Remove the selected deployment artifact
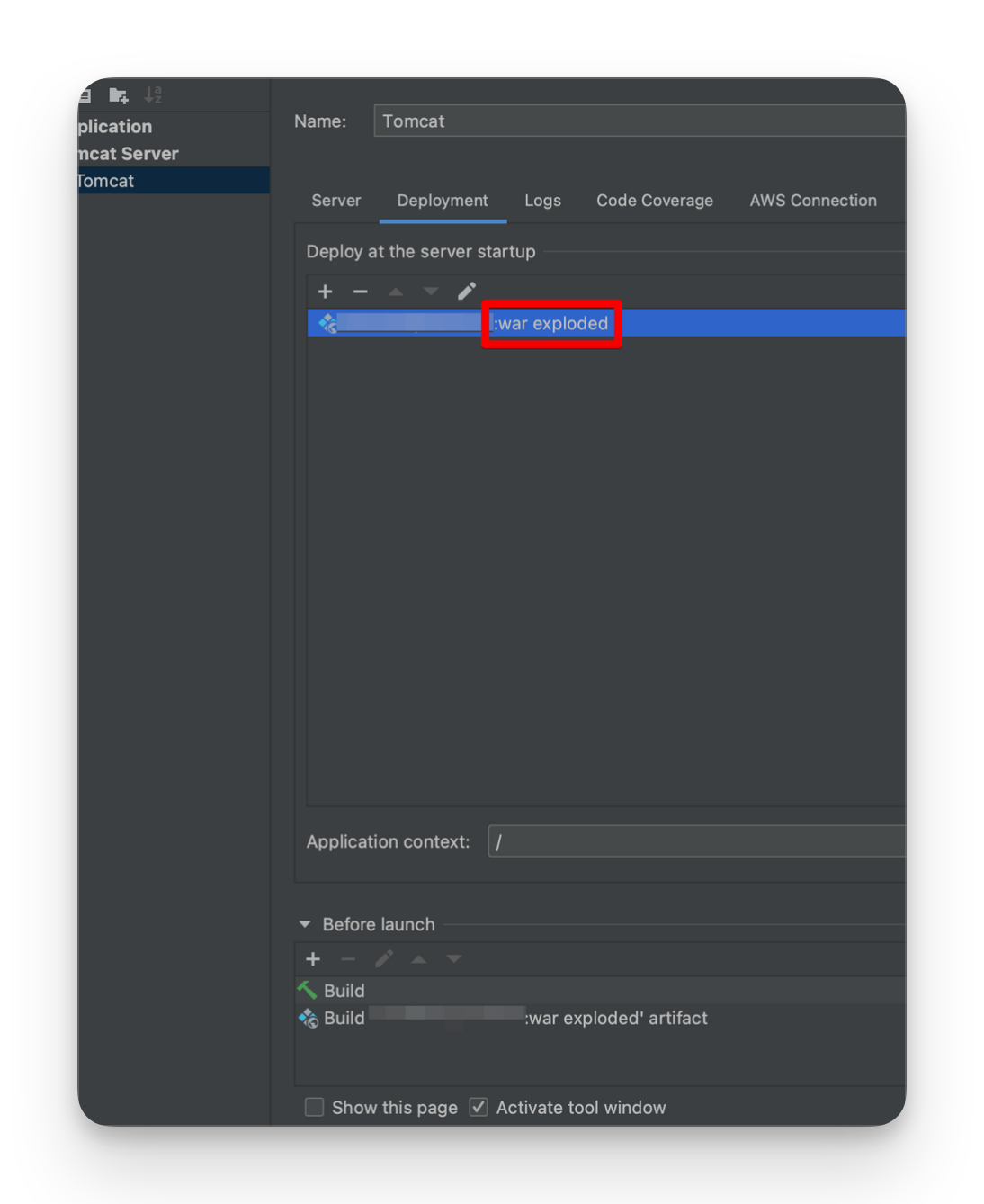Image resolution: width=984 pixels, height=1204 pixels. (x=361, y=292)
